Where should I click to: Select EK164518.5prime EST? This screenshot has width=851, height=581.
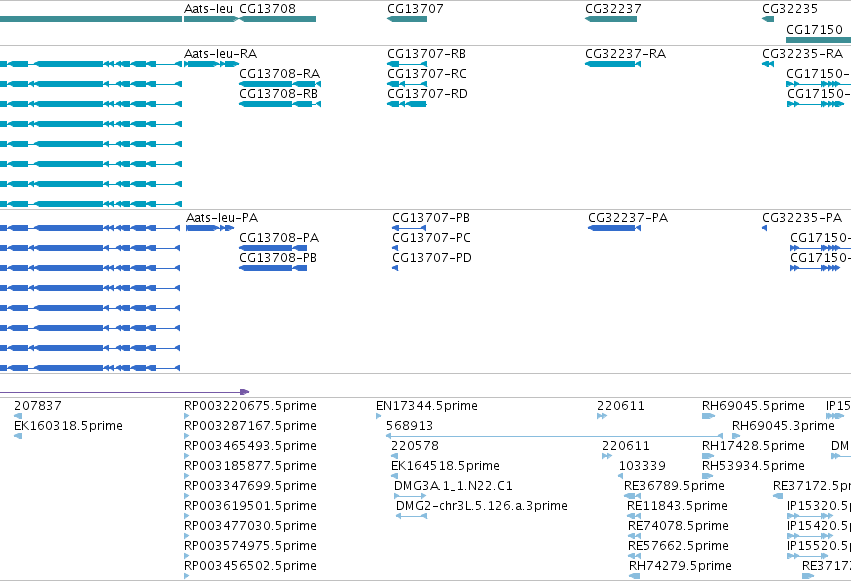[394, 476]
